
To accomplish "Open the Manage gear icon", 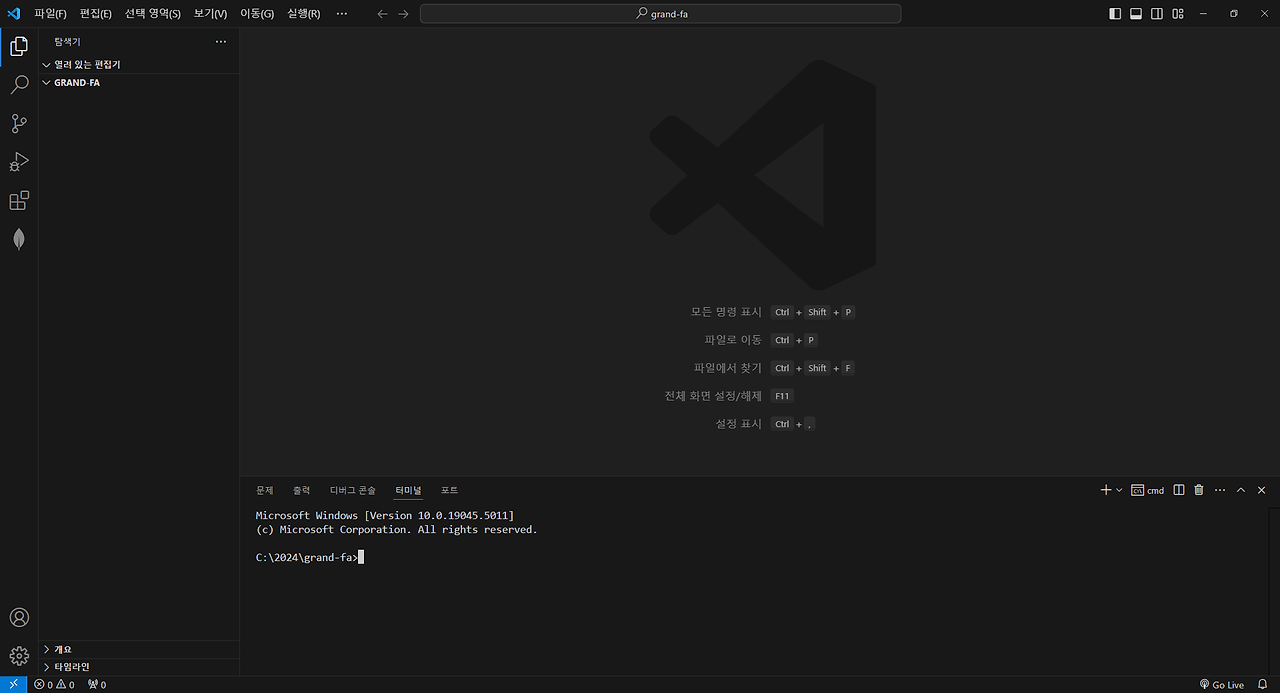I will pyautogui.click(x=19, y=656).
